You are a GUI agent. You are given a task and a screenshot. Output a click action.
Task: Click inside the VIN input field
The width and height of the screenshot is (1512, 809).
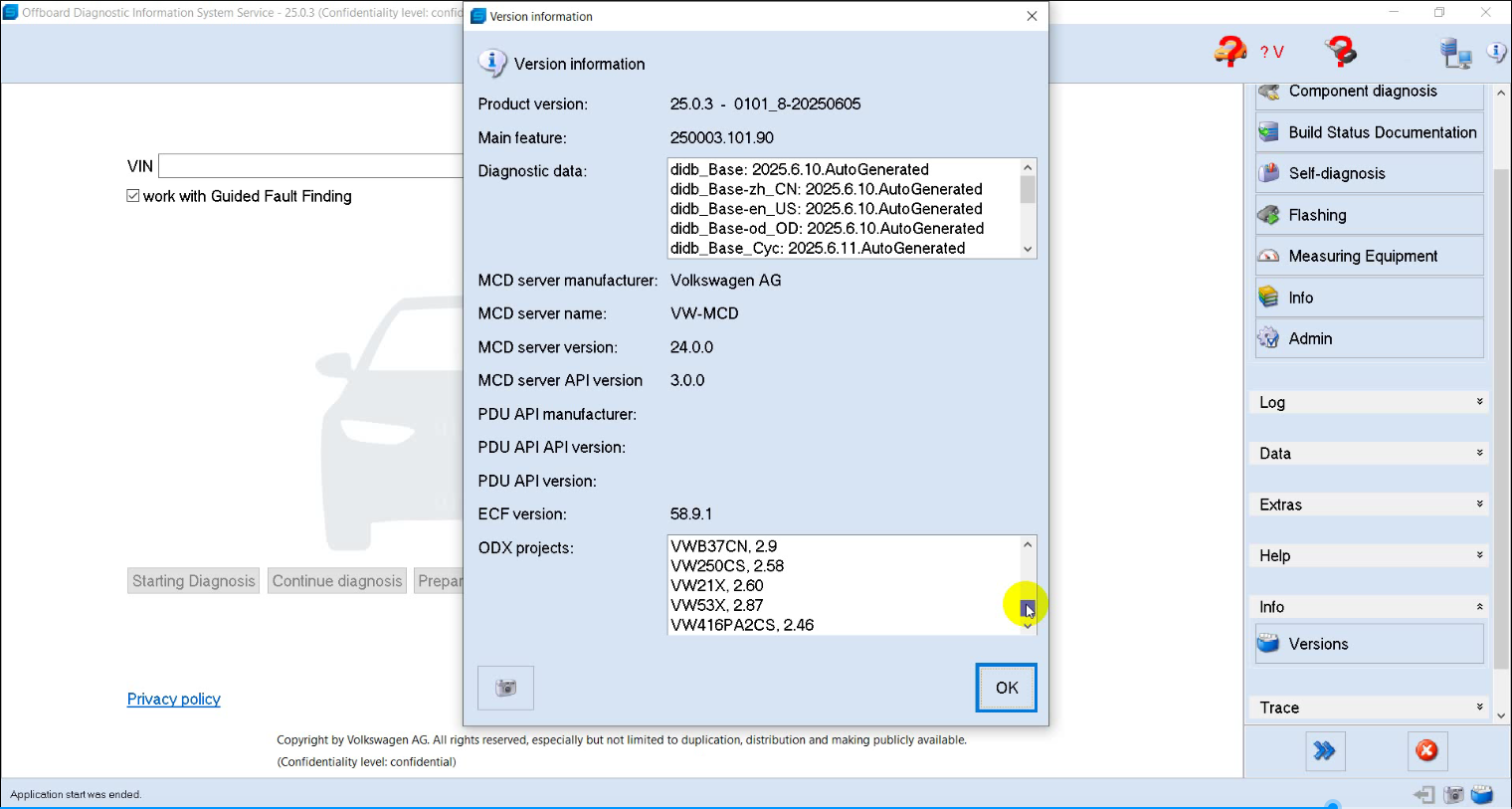tap(310, 165)
